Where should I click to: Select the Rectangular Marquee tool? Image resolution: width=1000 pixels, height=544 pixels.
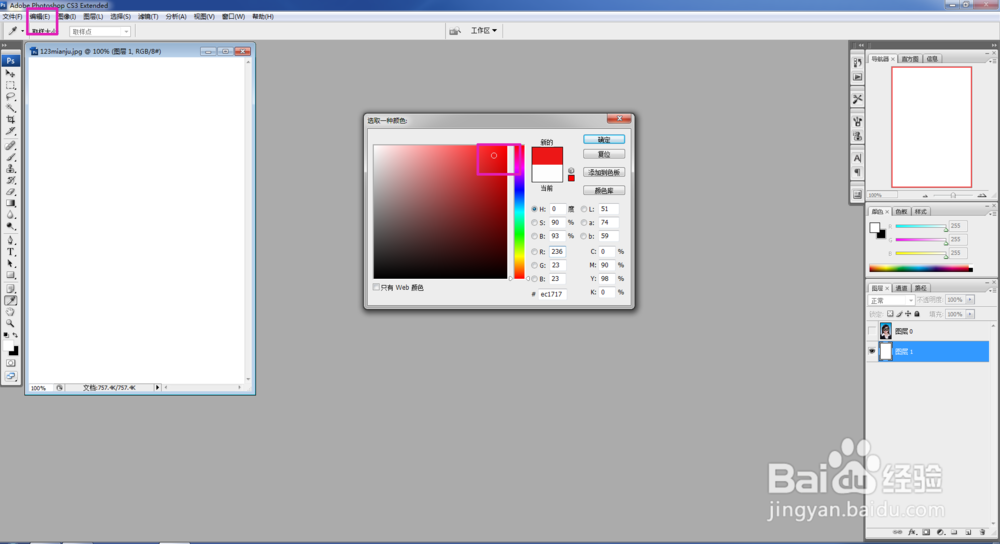click(11, 85)
